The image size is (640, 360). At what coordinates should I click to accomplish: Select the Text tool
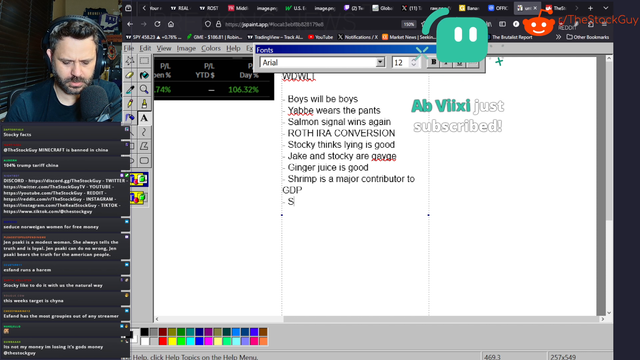(144, 118)
